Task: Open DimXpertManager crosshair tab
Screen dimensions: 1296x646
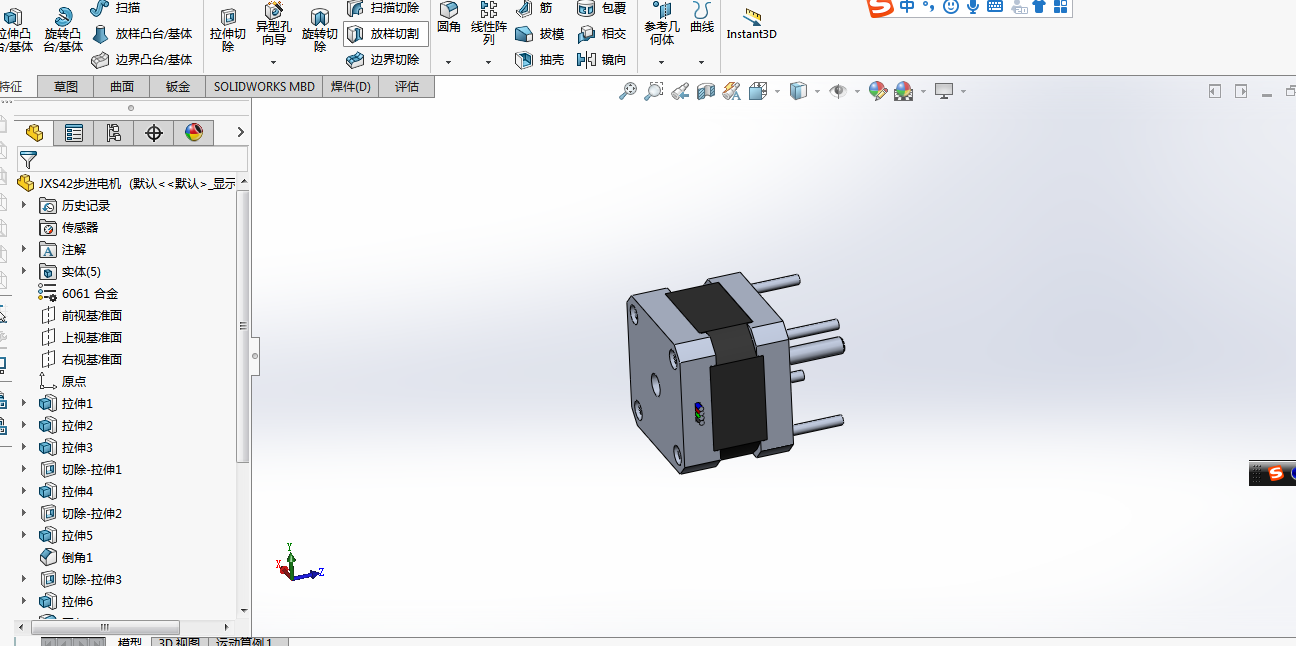Action: click(154, 132)
